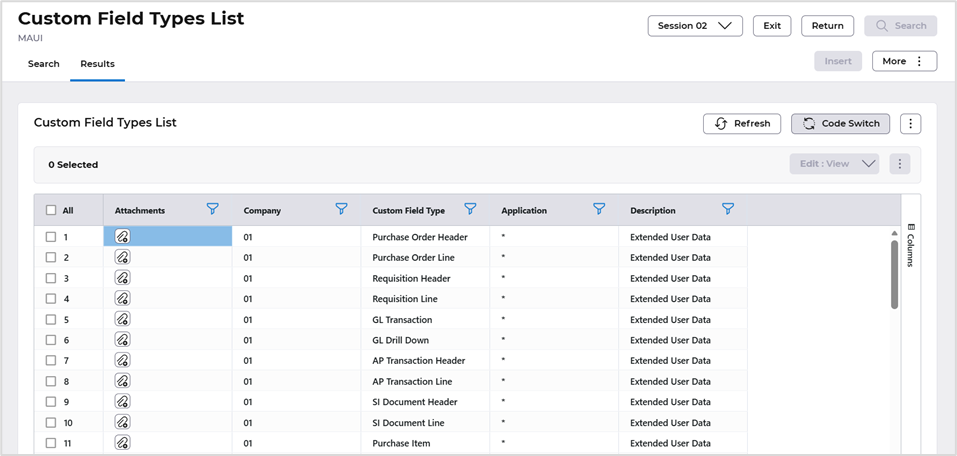
Task: Expand the Edit : View dropdown
Action: point(834,164)
